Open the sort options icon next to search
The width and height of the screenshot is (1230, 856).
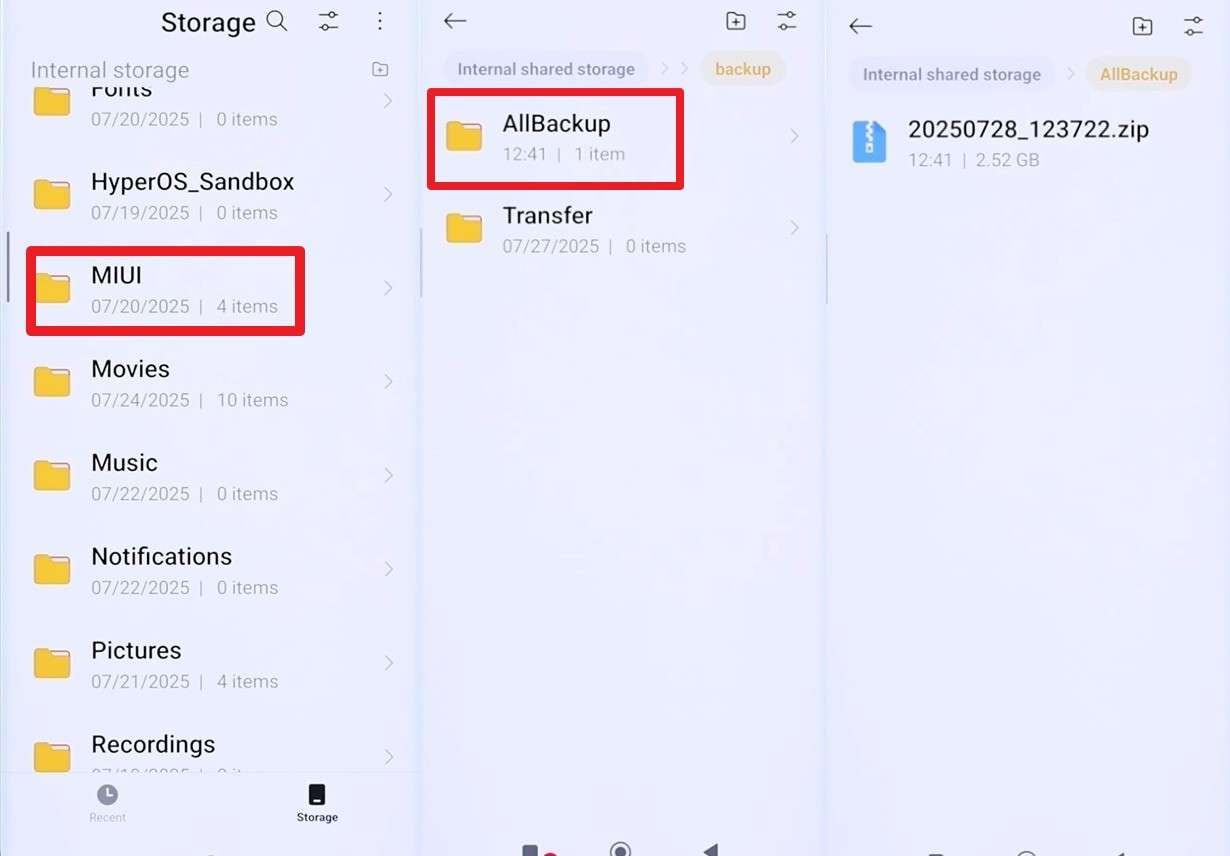coord(328,21)
